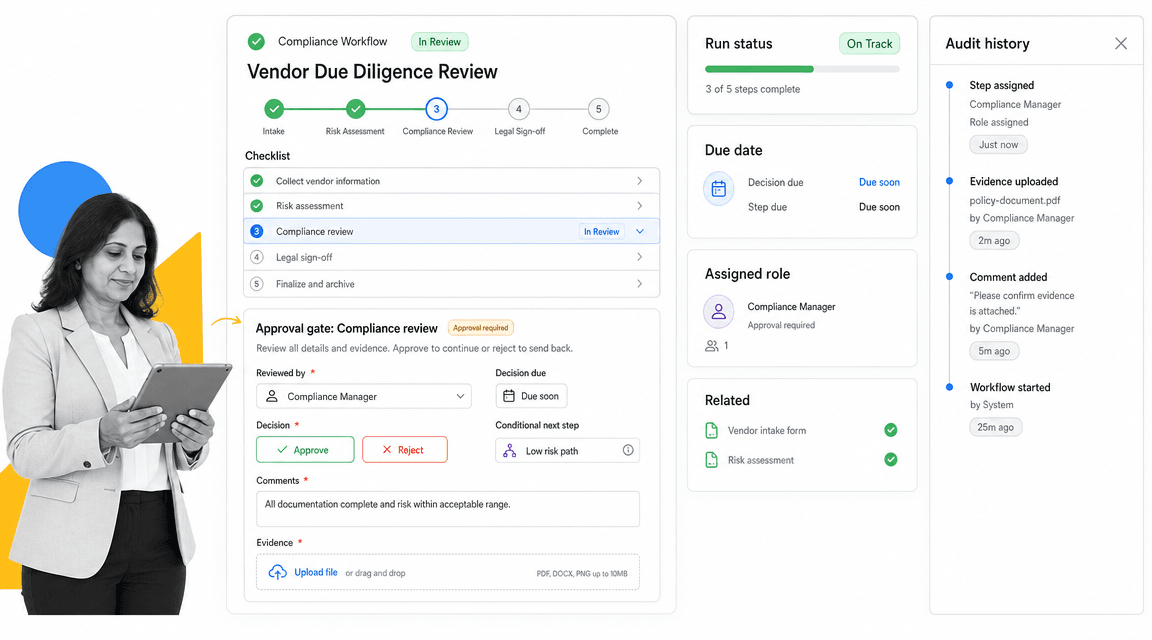This screenshot has width=1152, height=640.
Task: Click the Step assigned timeline dot
Action: click(x=949, y=85)
